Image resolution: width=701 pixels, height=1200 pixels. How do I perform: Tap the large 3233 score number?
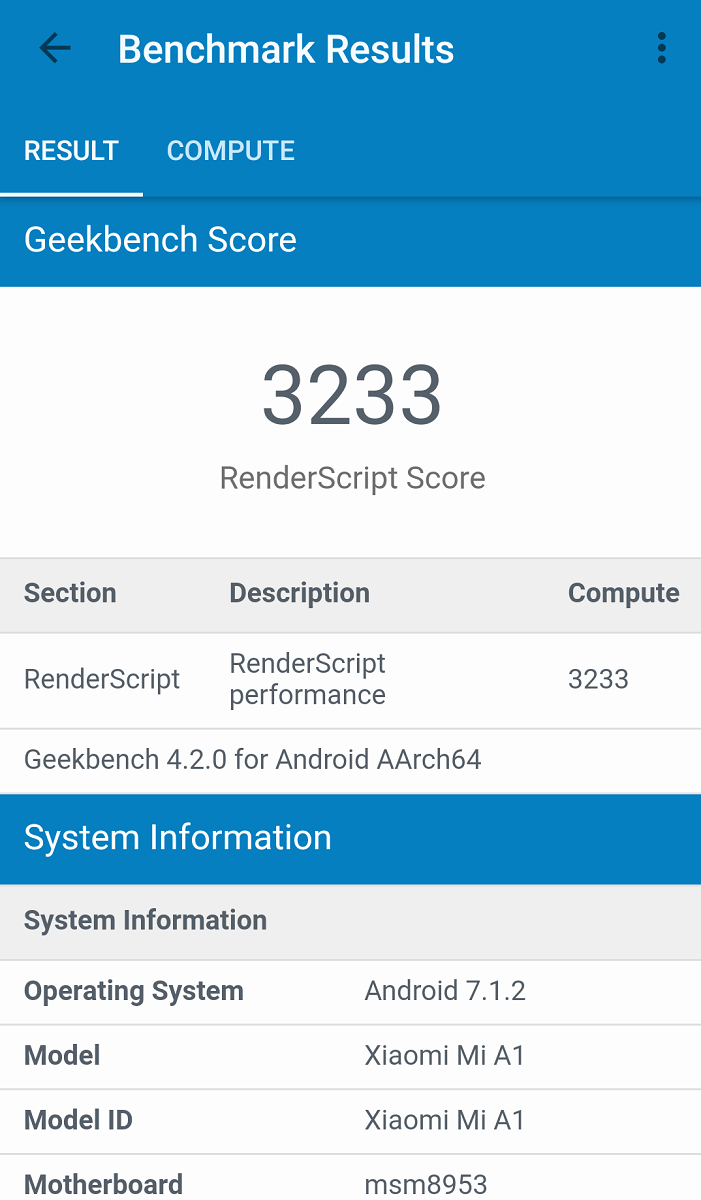[x=352, y=395]
